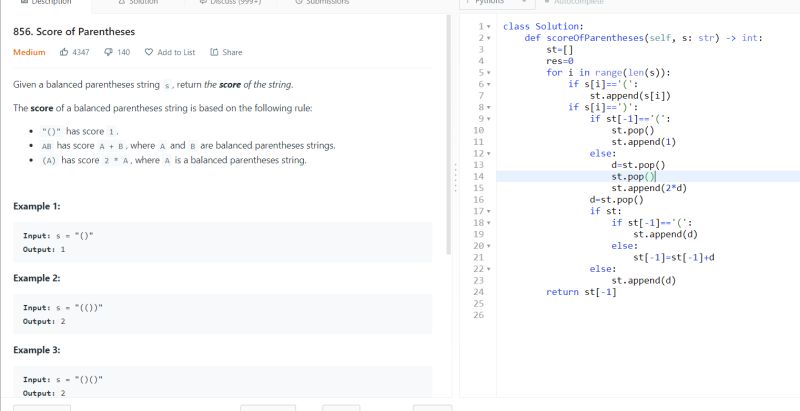The image size is (800, 411).
Task: Open the Submissions tab
Action: (322, 2)
